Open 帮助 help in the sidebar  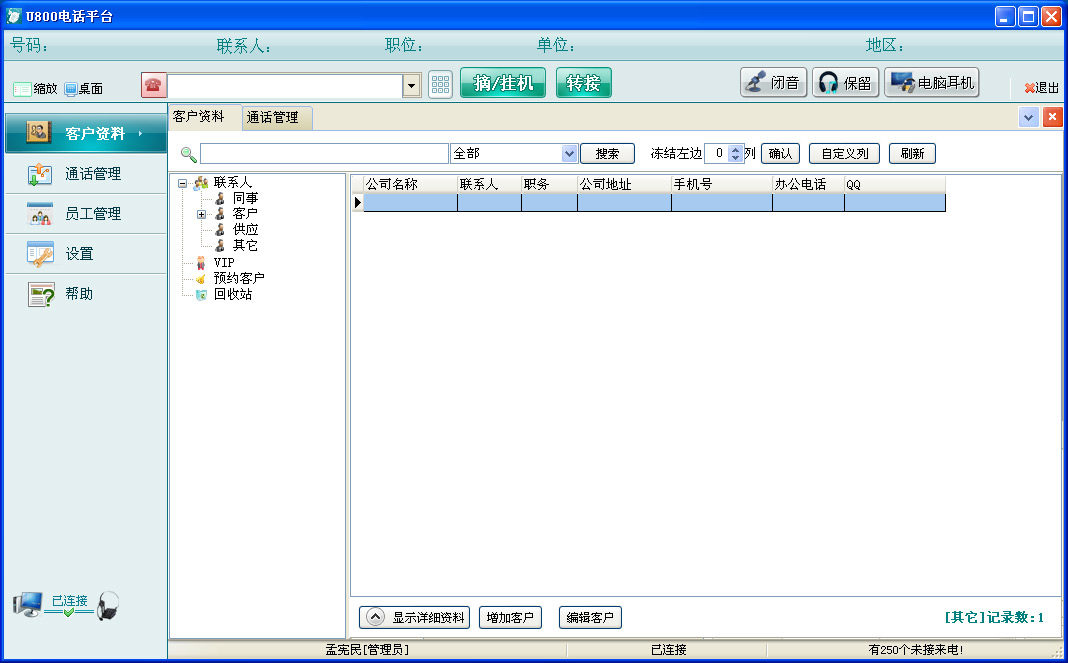tap(85, 294)
